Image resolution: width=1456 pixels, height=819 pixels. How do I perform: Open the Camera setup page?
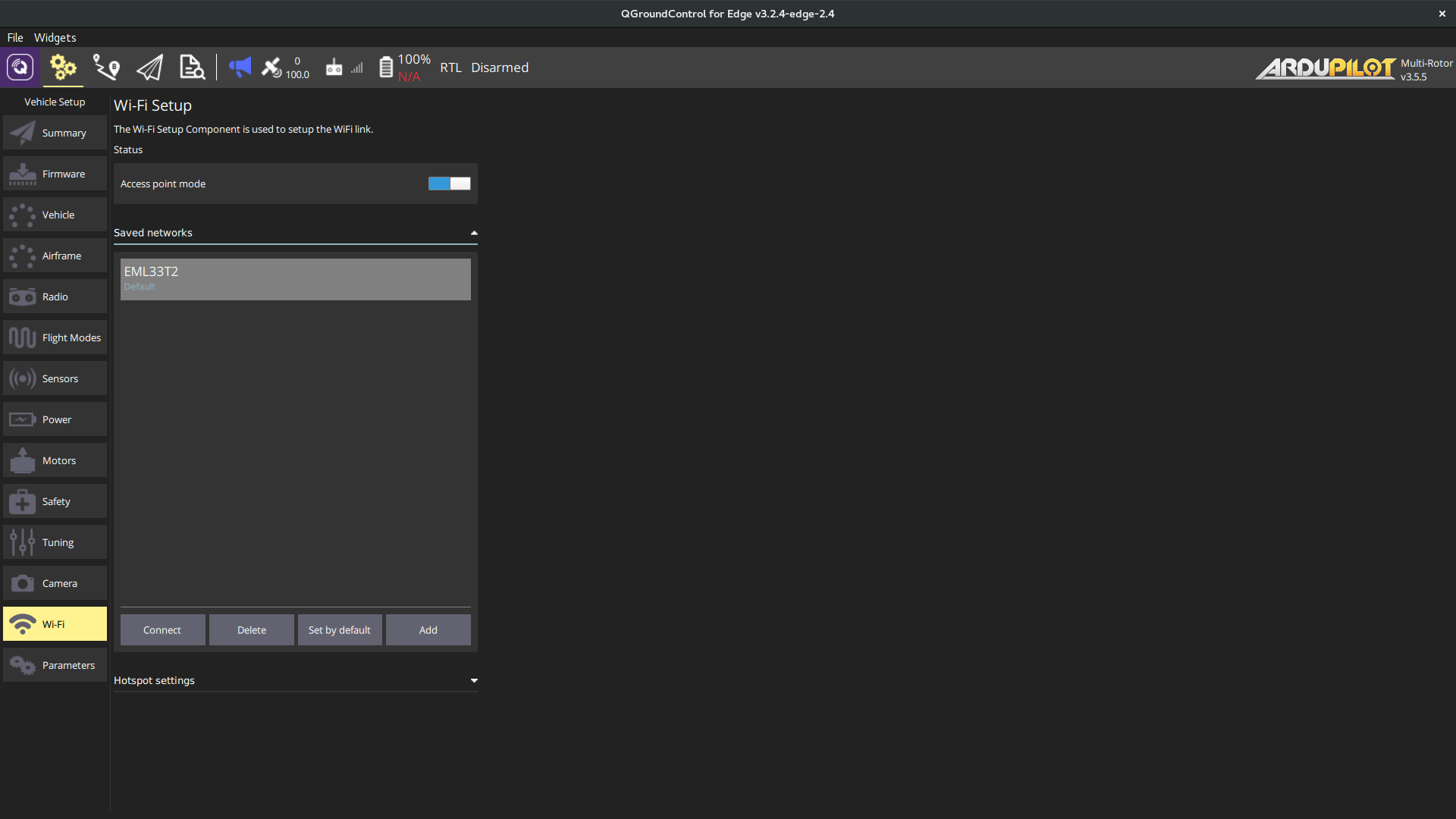[x=55, y=583]
